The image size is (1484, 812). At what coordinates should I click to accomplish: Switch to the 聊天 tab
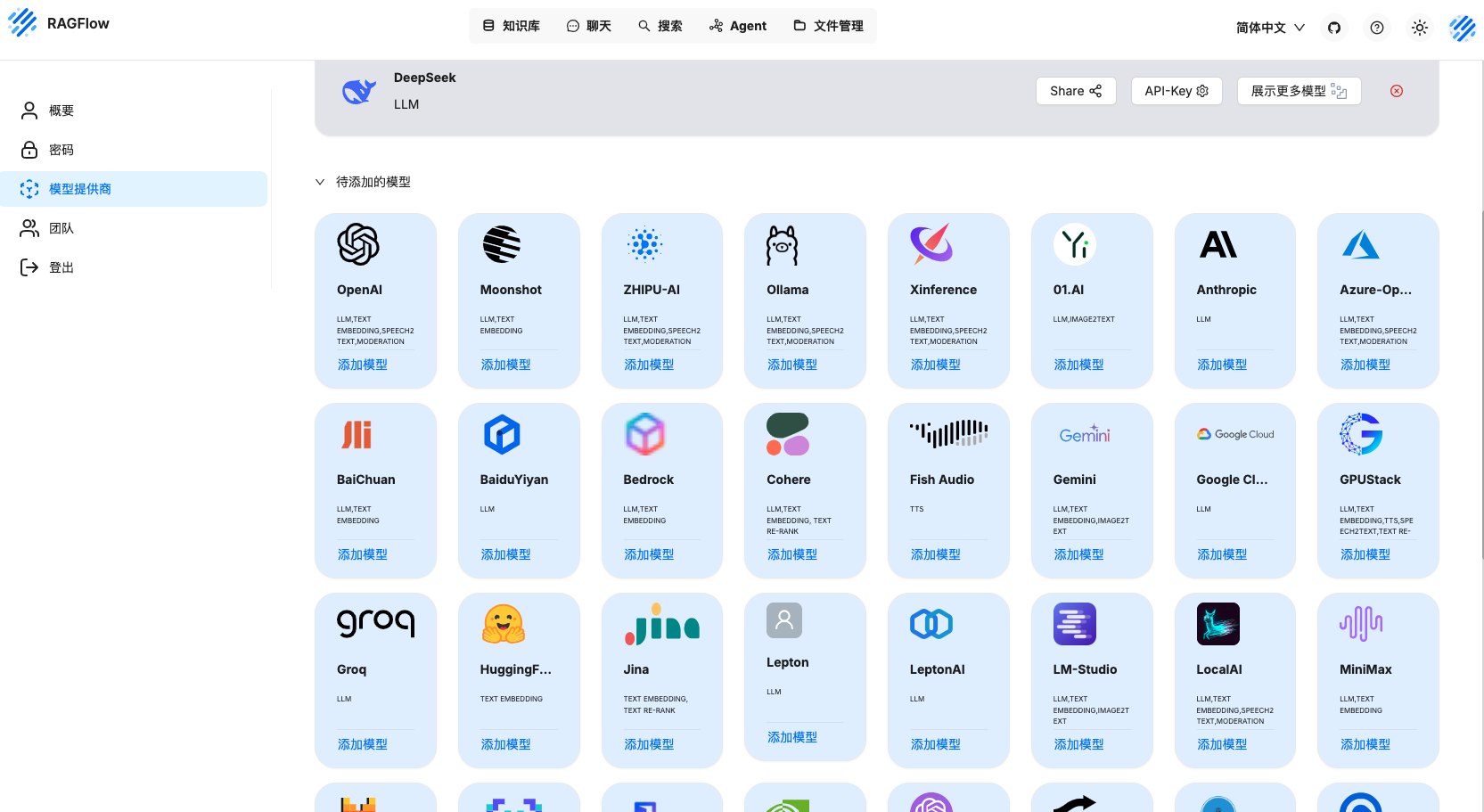click(589, 26)
